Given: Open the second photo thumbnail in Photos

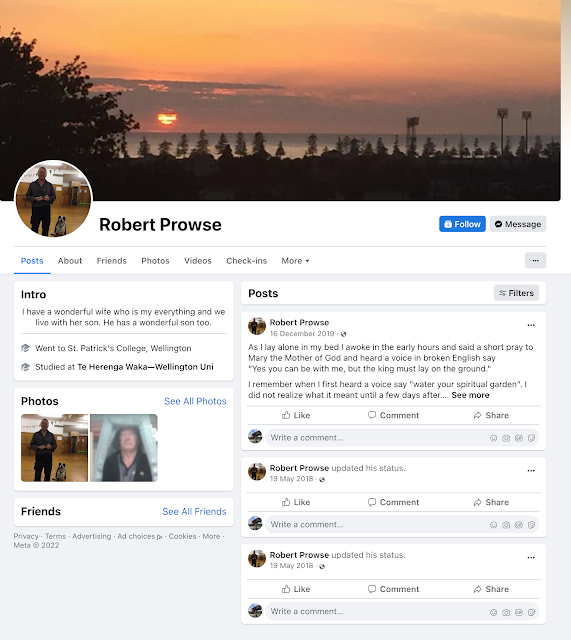Looking at the screenshot, I should pos(124,448).
